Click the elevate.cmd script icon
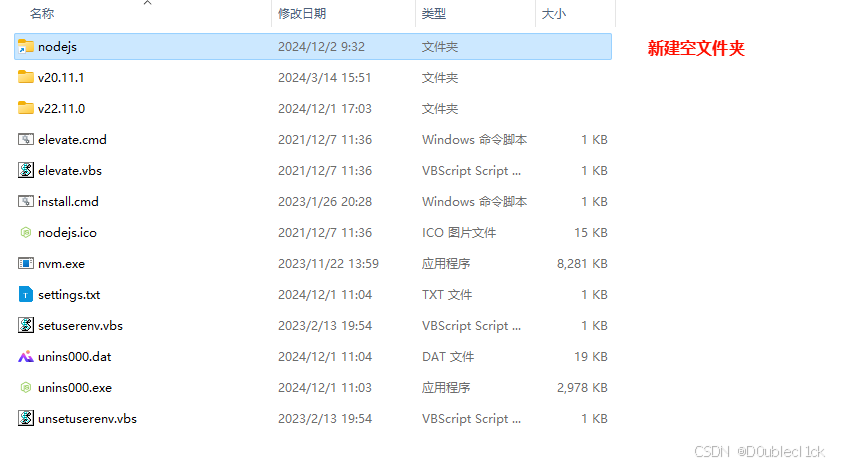 [x=25, y=139]
